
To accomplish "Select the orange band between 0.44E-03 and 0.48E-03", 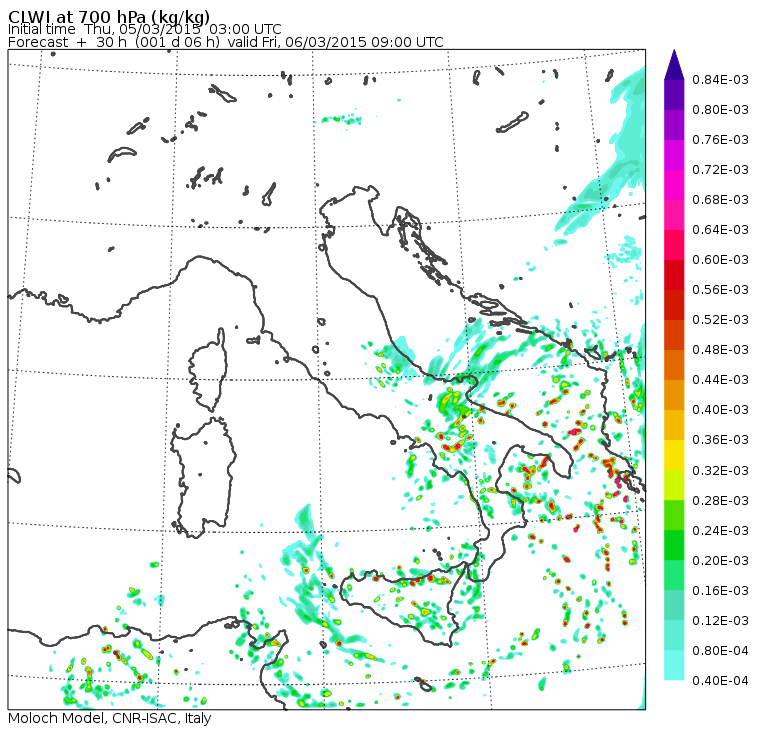I will coord(674,365).
